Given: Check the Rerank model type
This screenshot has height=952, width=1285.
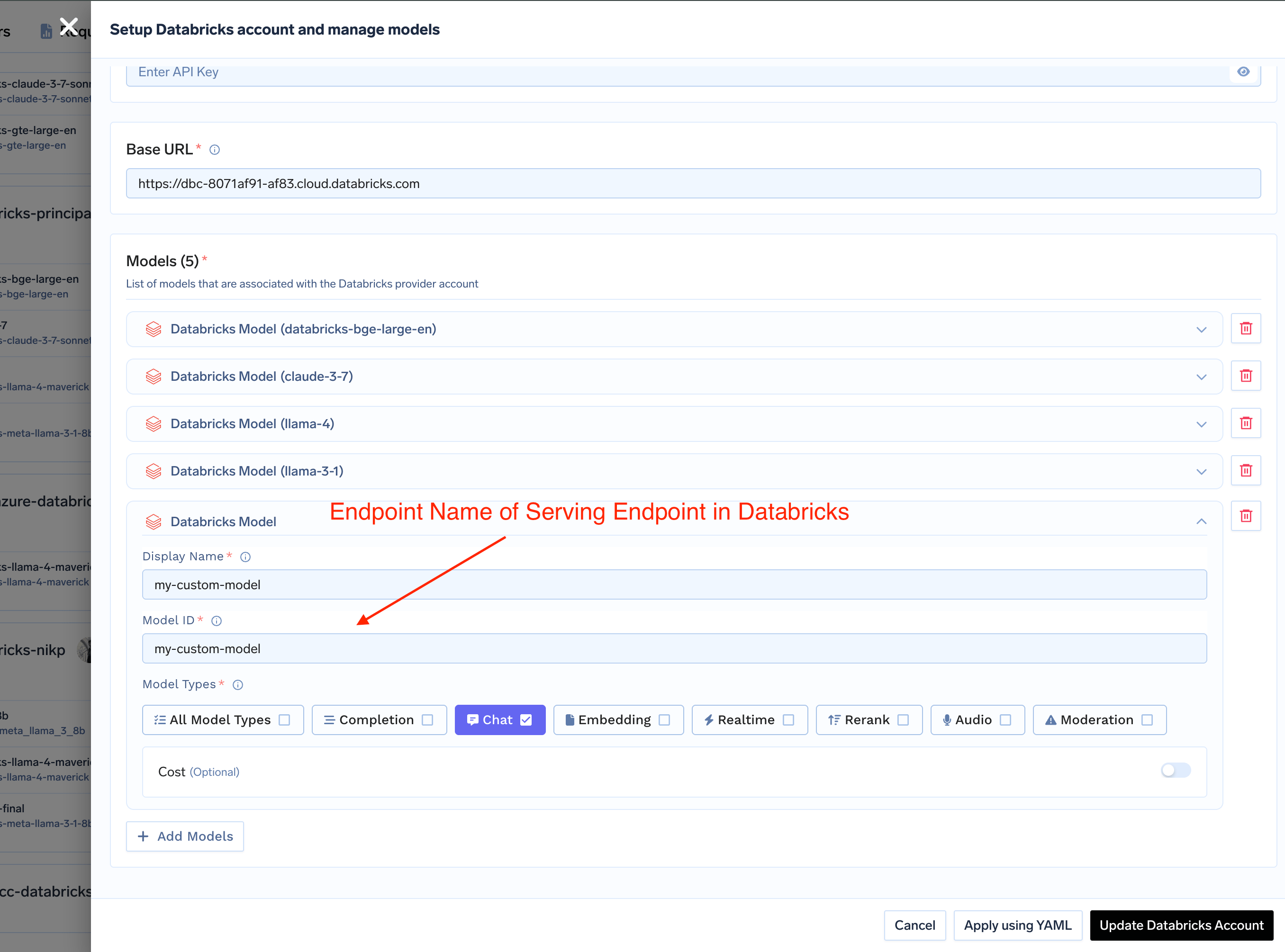Looking at the screenshot, I should 904,720.
